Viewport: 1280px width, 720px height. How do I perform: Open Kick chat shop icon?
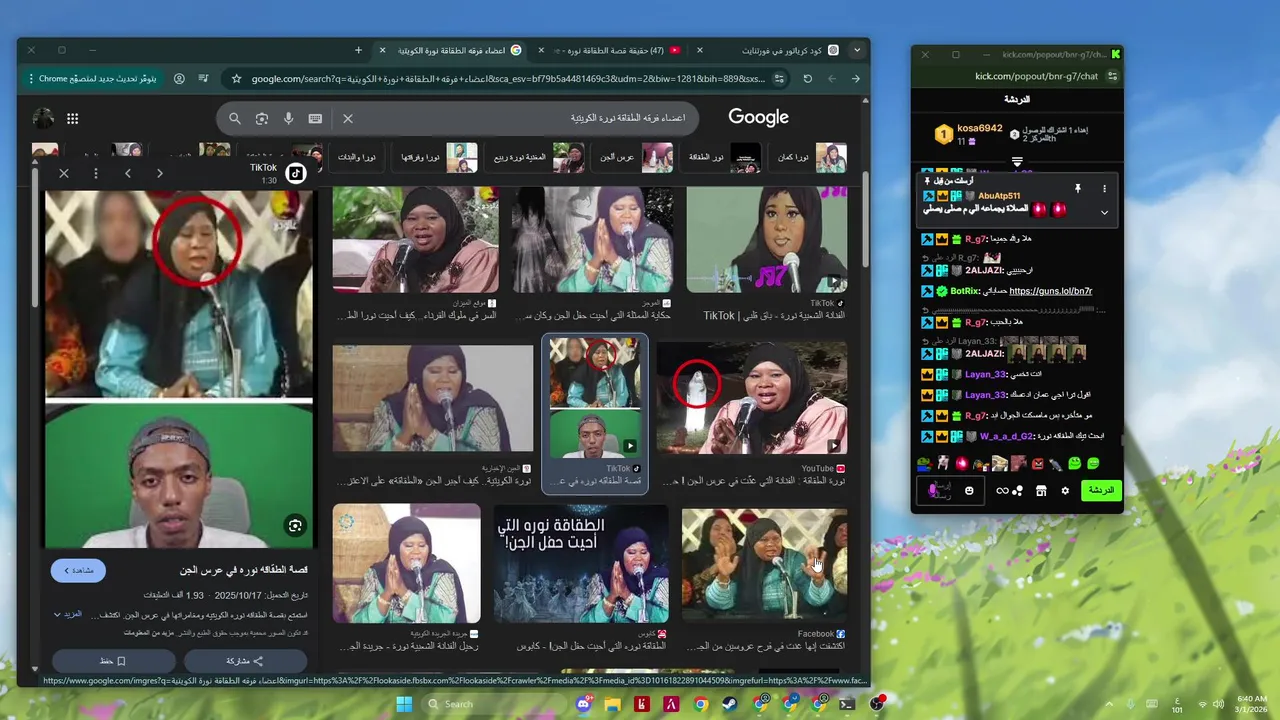[1041, 490]
